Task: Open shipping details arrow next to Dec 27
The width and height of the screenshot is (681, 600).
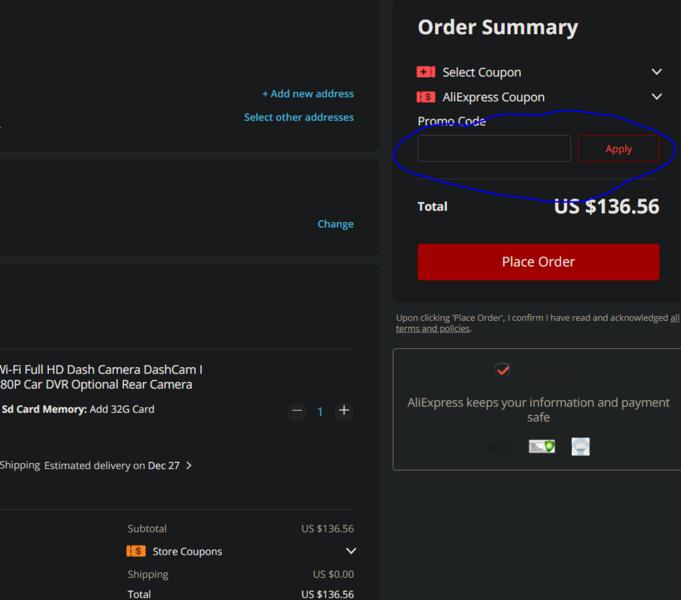Action: (x=189, y=465)
